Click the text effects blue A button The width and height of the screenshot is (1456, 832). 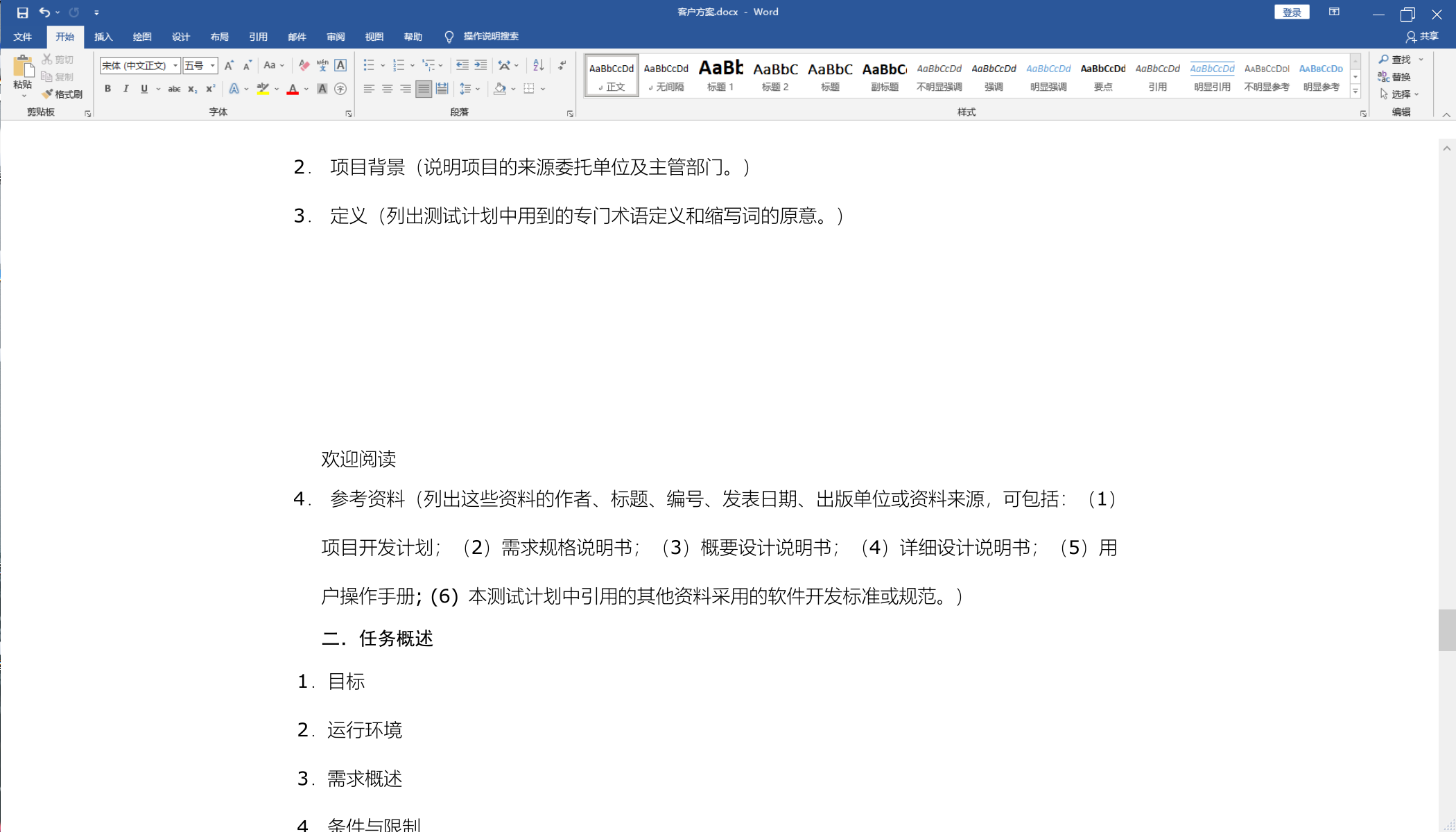click(x=234, y=89)
